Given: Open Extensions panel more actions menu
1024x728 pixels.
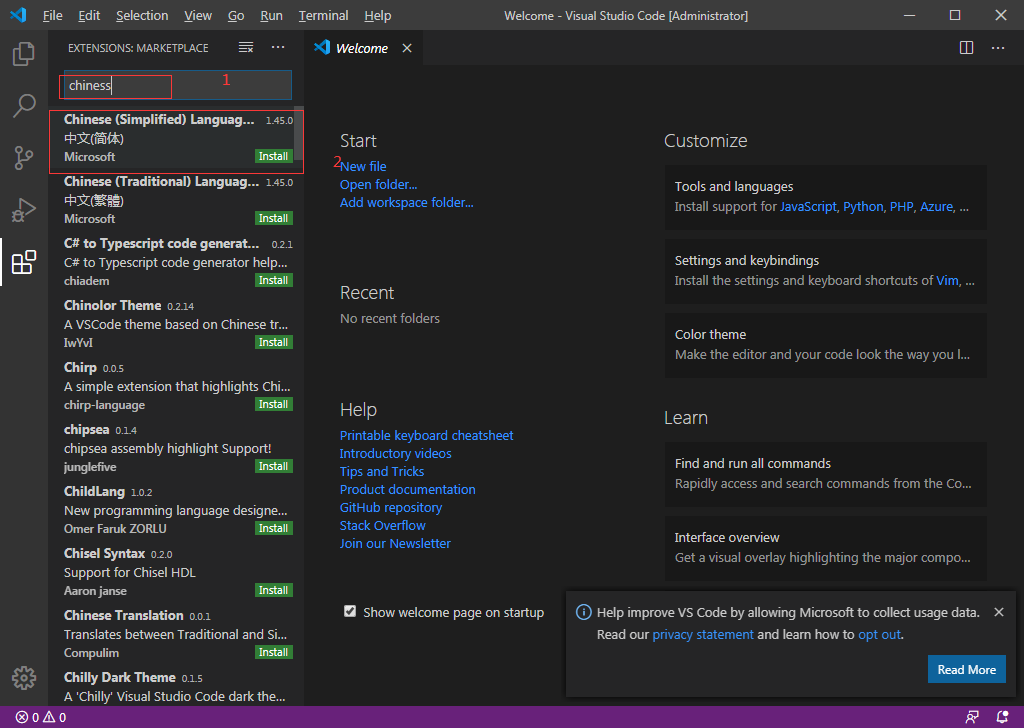Looking at the screenshot, I should [278, 48].
